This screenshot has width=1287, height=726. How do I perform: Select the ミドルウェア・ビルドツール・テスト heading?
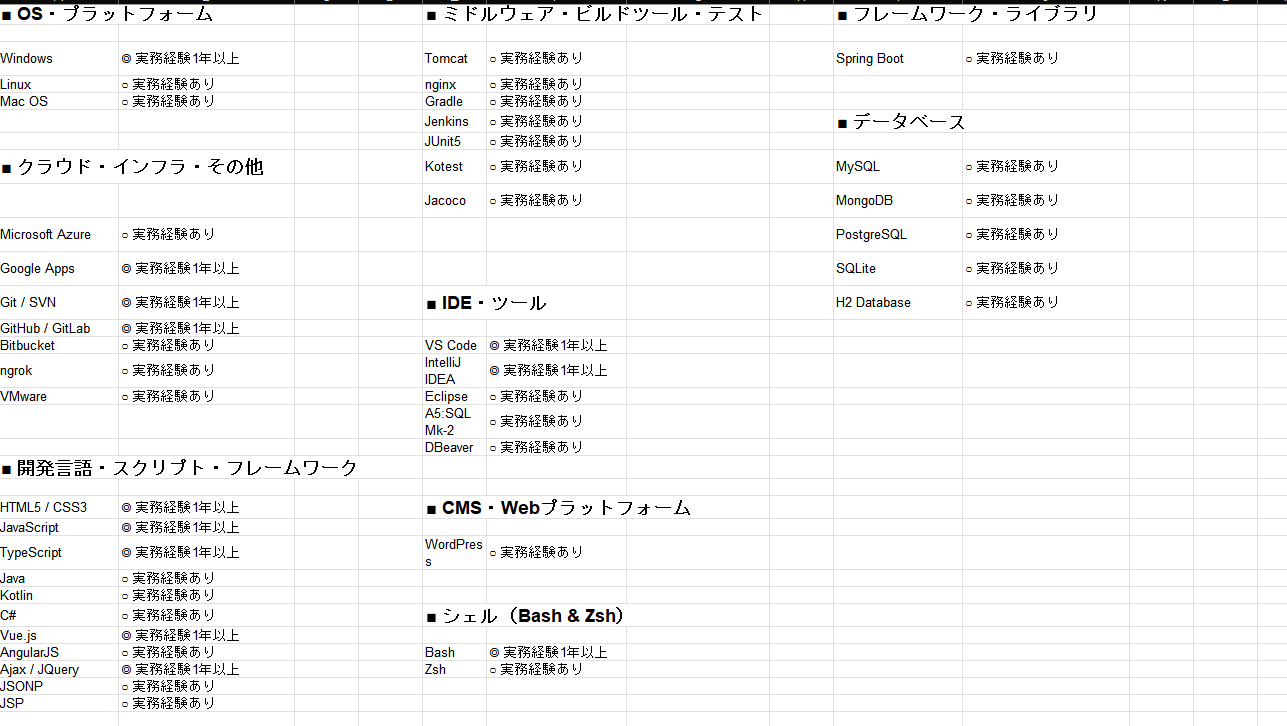pos(595,14)
